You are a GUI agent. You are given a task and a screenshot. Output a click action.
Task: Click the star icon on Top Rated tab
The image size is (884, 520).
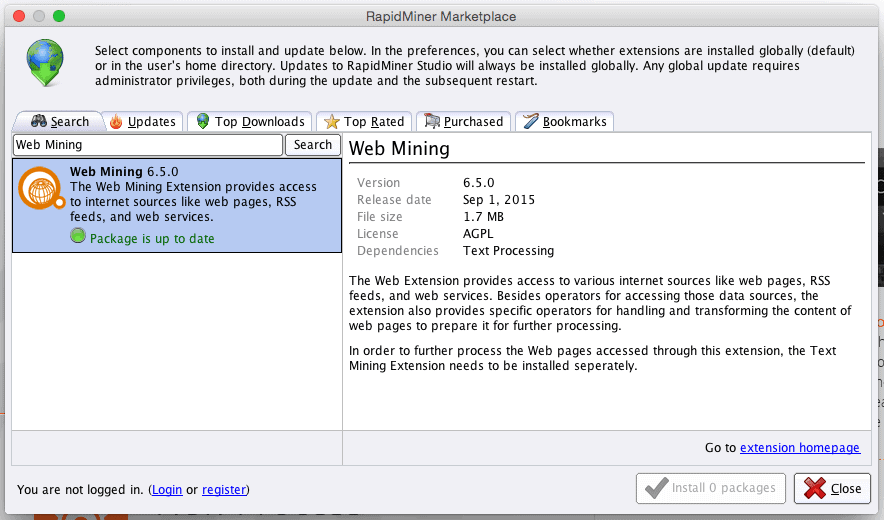[332, 121]
